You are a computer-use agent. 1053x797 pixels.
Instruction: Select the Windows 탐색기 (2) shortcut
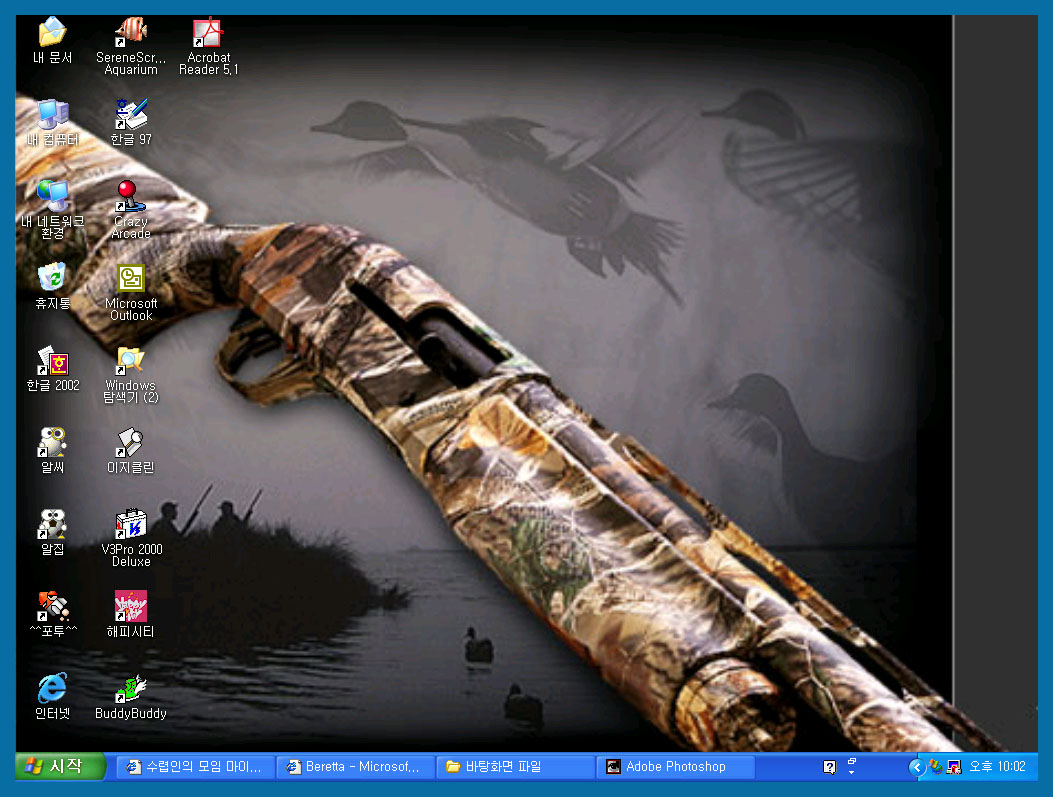point(131,360)
